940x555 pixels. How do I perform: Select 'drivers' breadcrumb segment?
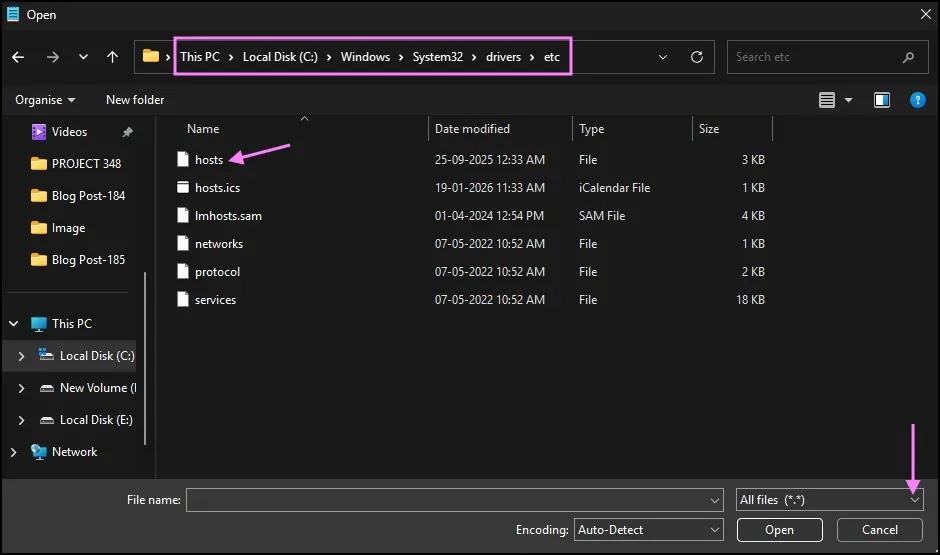[x=503, y=57]
